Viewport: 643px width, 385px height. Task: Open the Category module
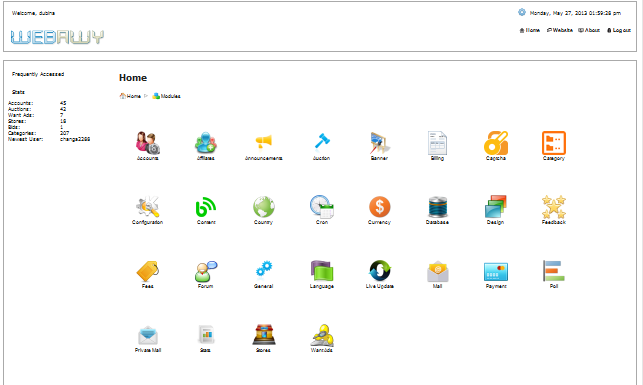(554, 146)
